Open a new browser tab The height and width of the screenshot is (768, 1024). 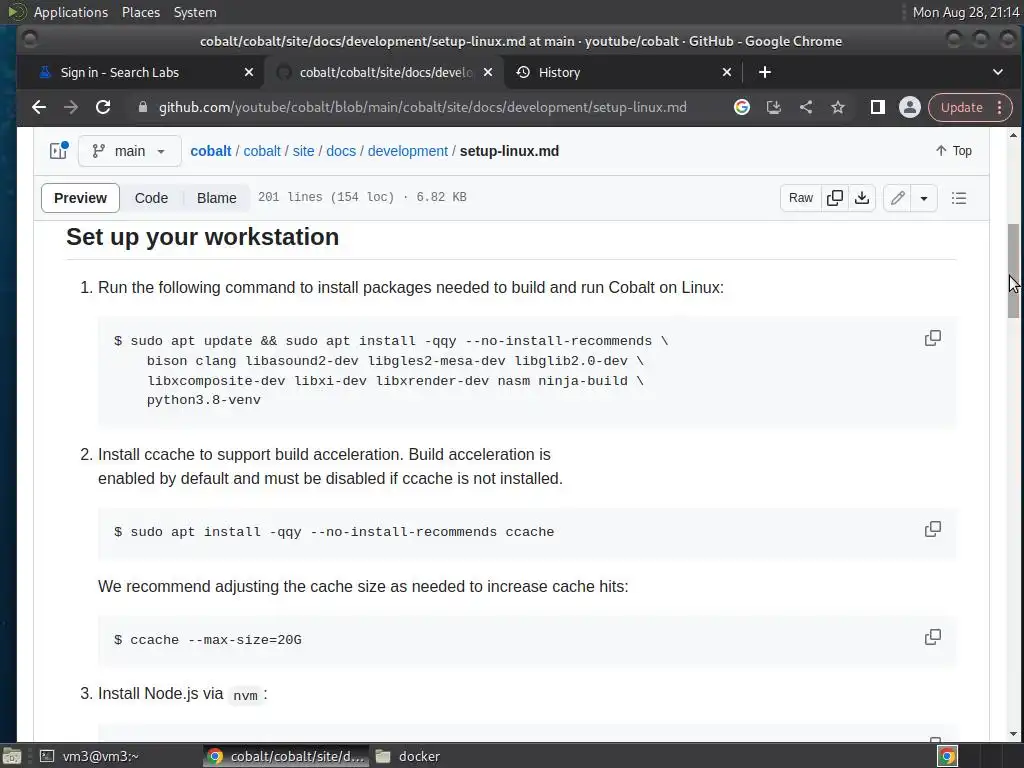[x=765, y=72]
